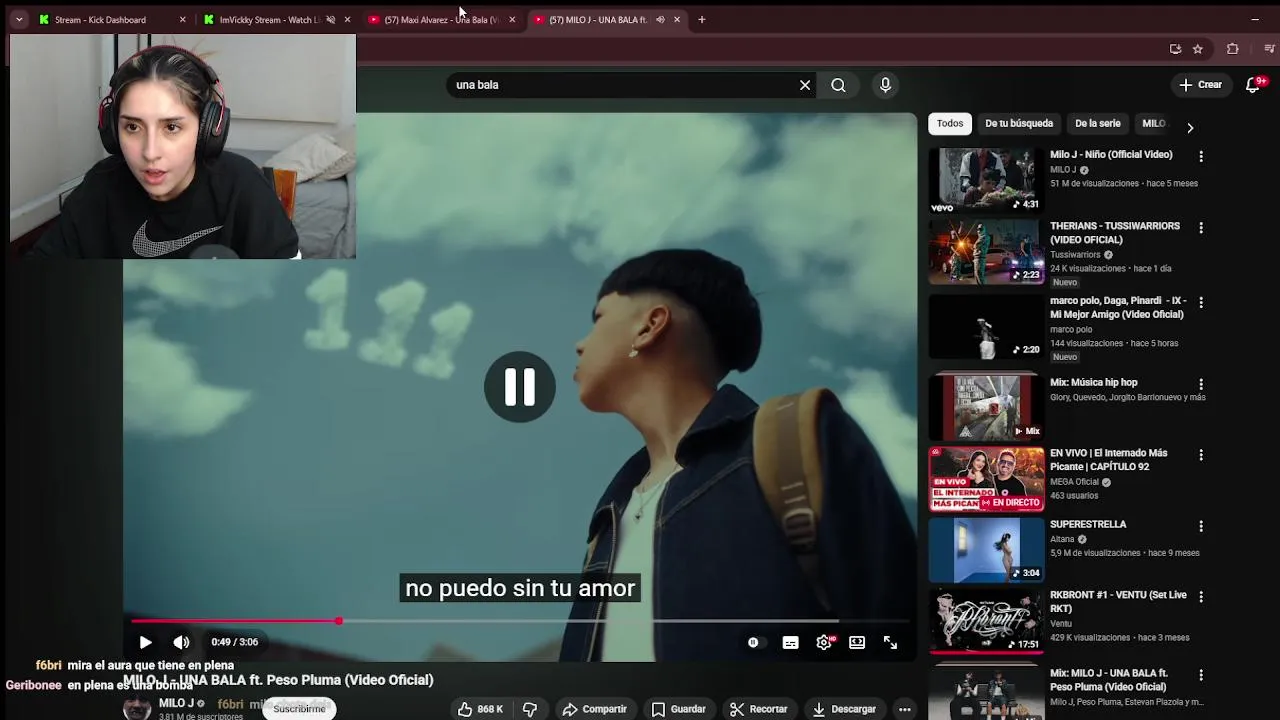Open the browser extensions puzzle icon
1280x720 pixels.
point(1232,48)
